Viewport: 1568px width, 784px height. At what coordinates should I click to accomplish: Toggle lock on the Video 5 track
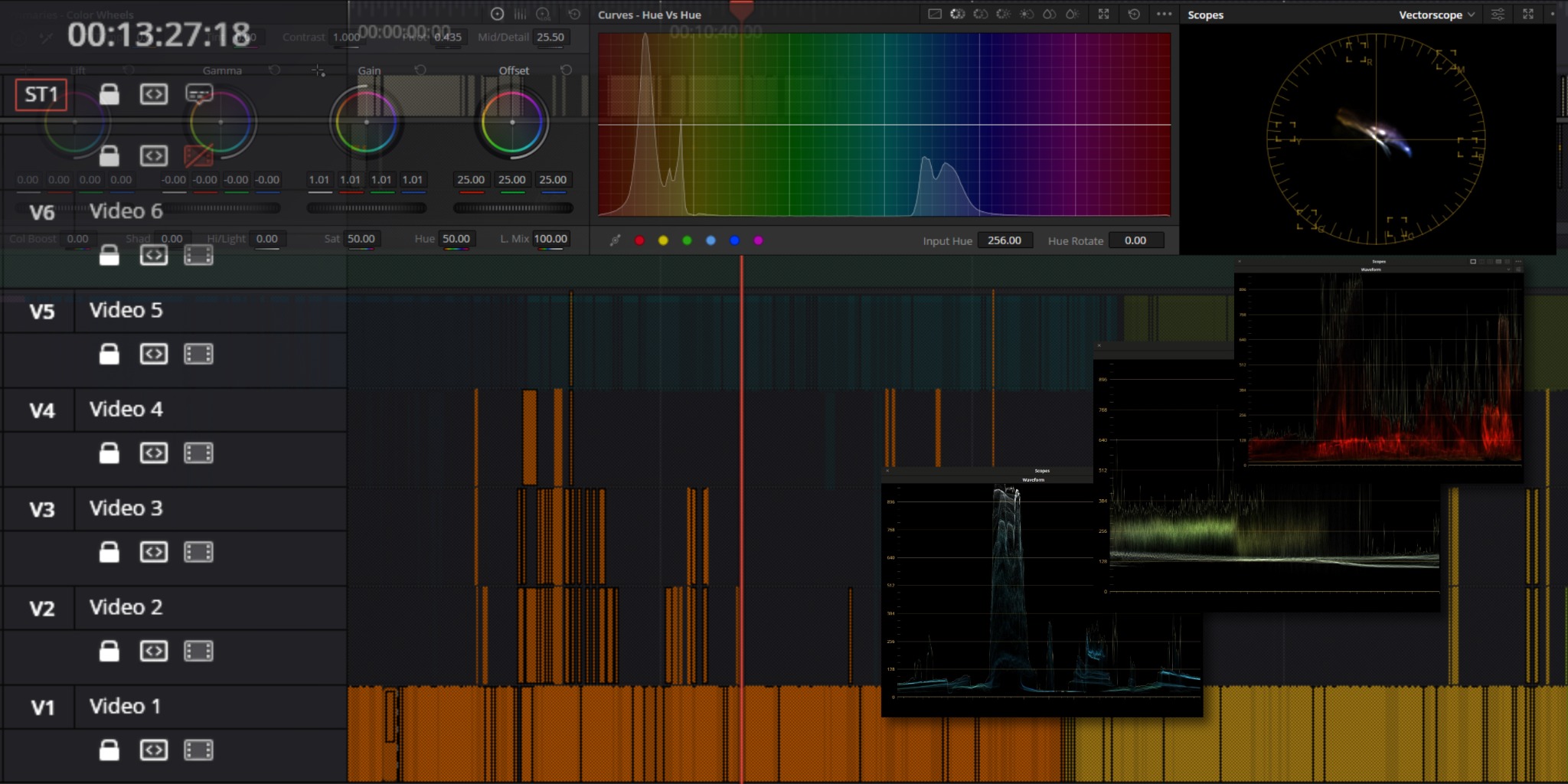click(x=109, y=354)
